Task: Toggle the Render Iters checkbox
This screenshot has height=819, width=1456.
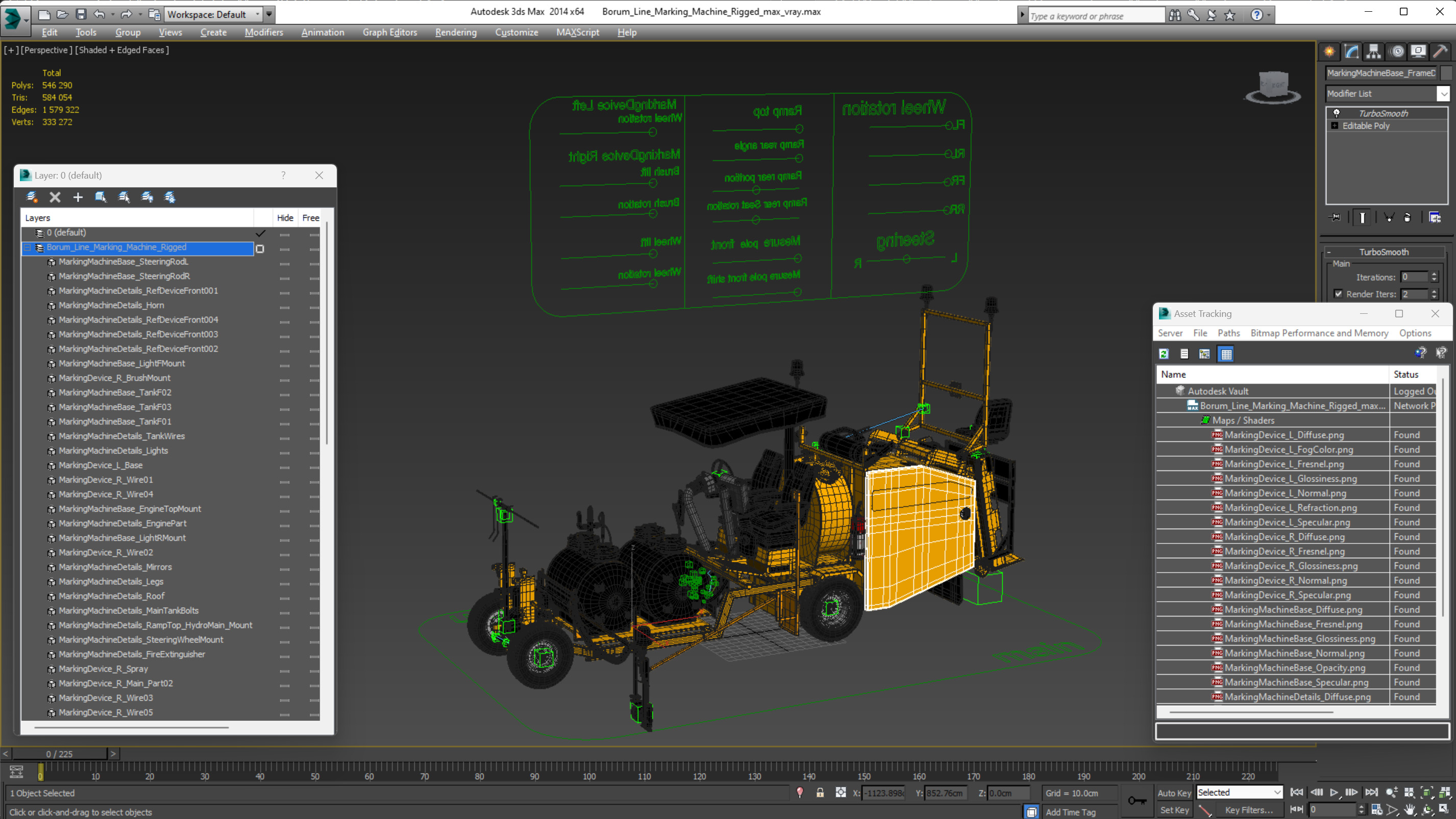Action: point(1338,293)
